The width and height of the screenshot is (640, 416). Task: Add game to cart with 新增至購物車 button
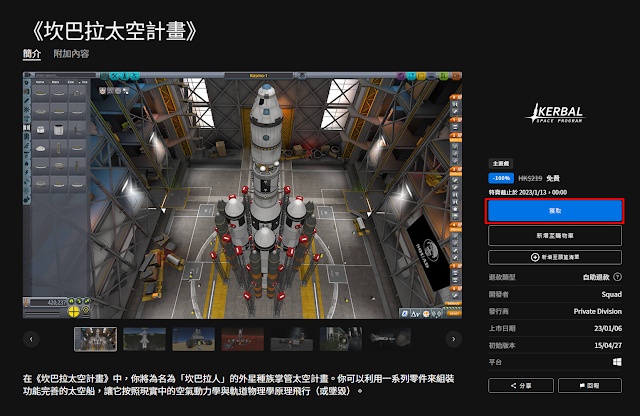pos(555,236)
